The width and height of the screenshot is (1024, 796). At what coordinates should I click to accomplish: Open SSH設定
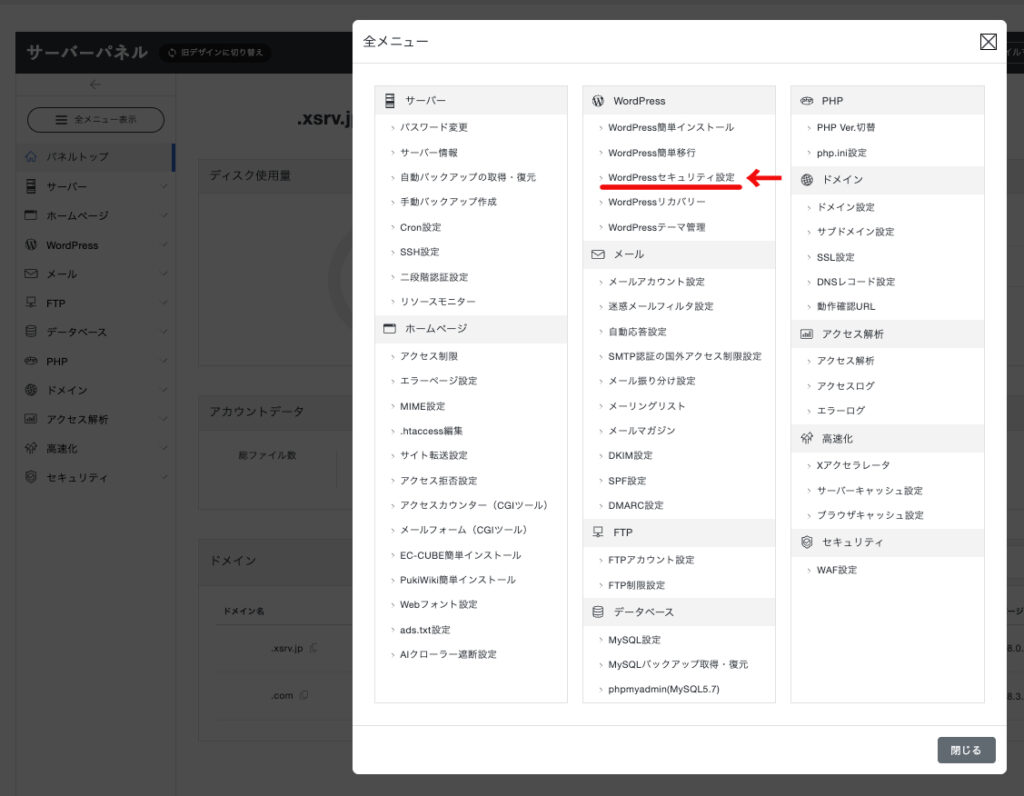[419, 252]
